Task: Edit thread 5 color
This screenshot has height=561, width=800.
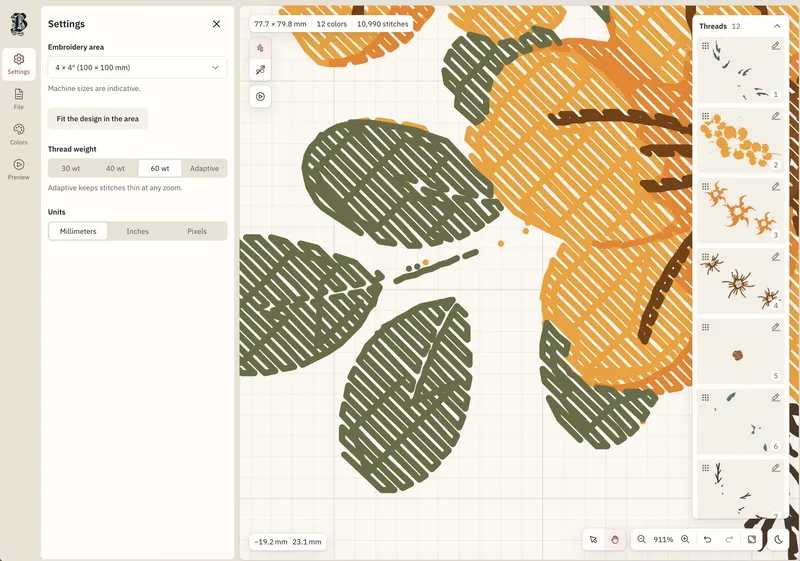Action: click(x=776, y=327)
